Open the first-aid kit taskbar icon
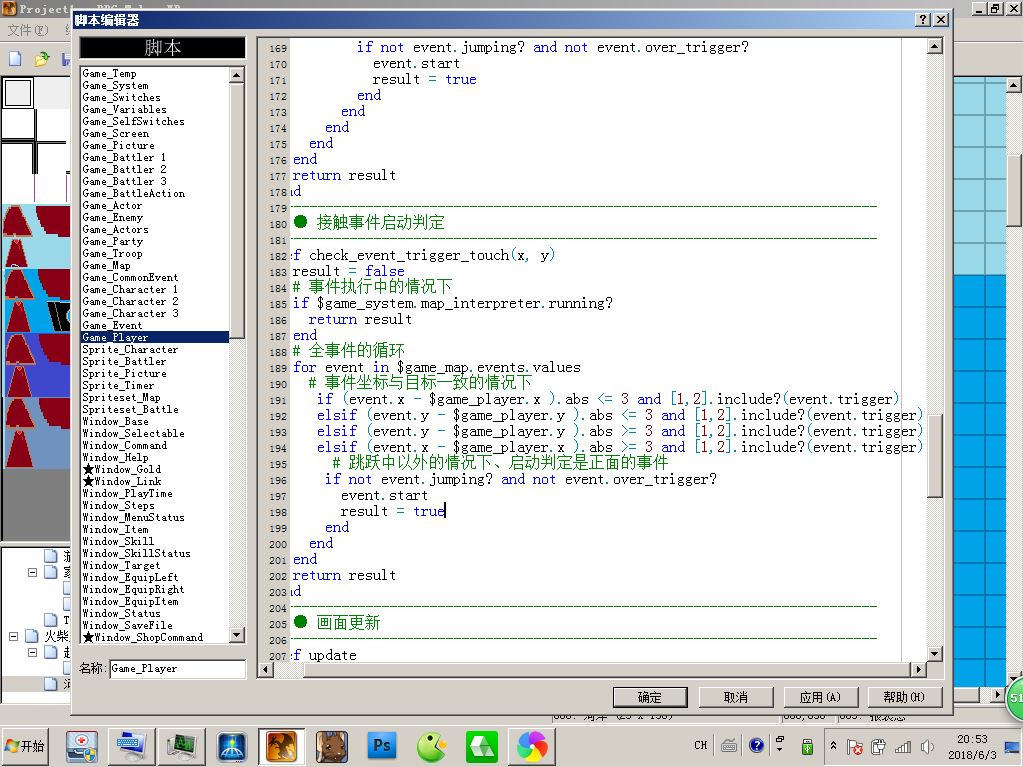 point(82,746)
